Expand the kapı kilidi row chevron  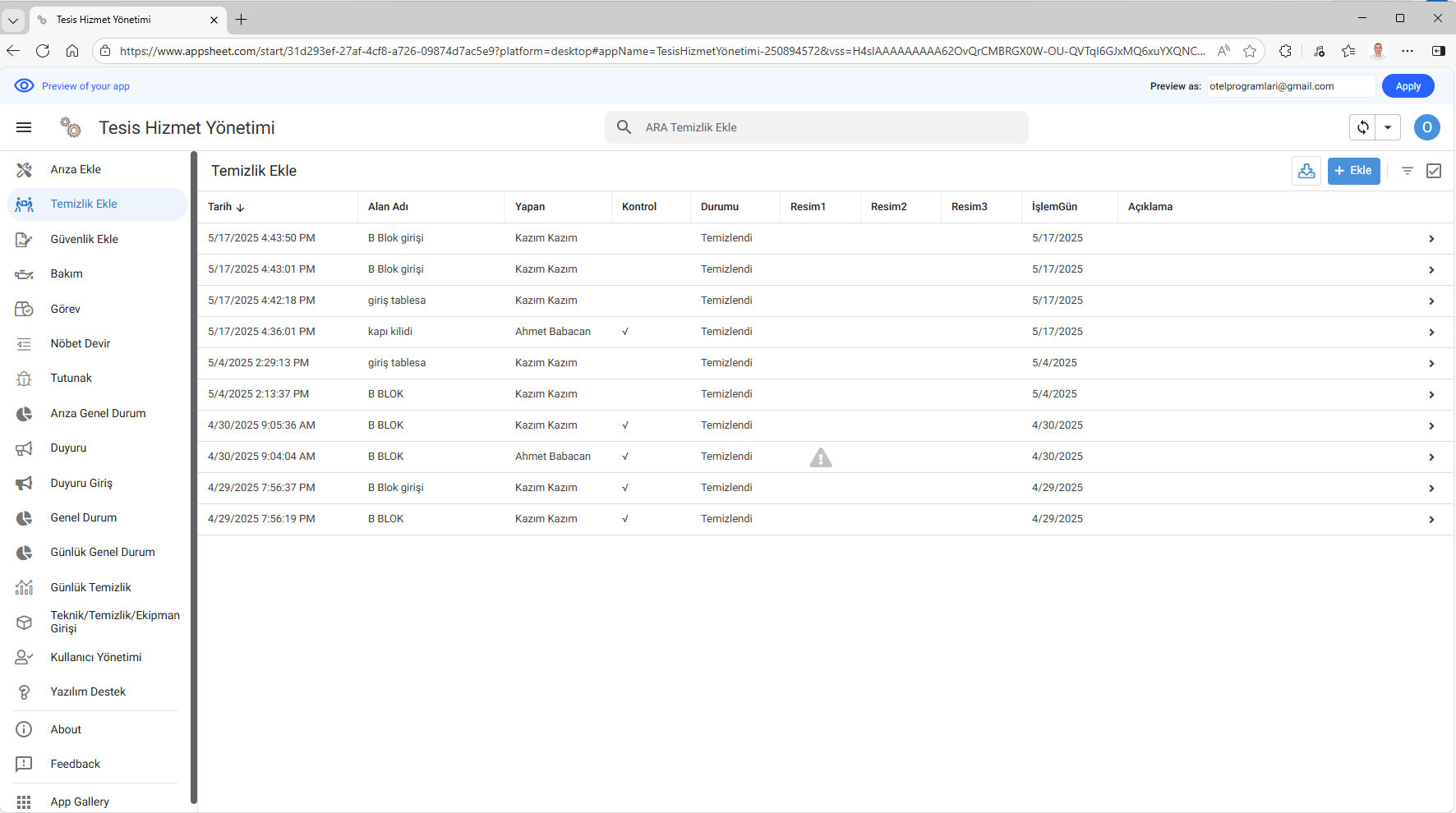coord(1431,333)
